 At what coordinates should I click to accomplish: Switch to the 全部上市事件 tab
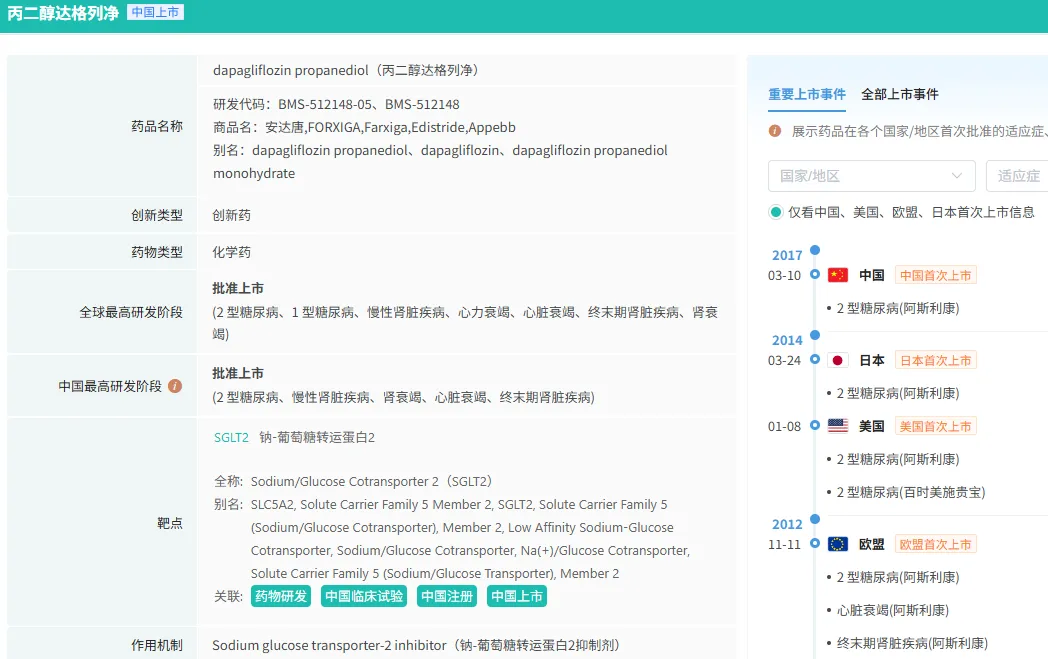900,94
